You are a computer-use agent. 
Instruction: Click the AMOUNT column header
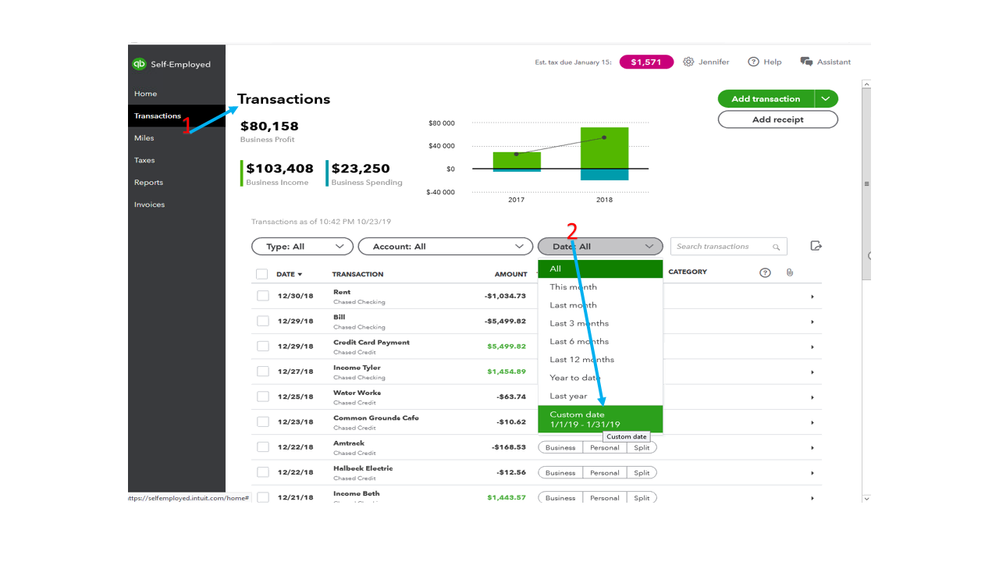click(511, 275)
